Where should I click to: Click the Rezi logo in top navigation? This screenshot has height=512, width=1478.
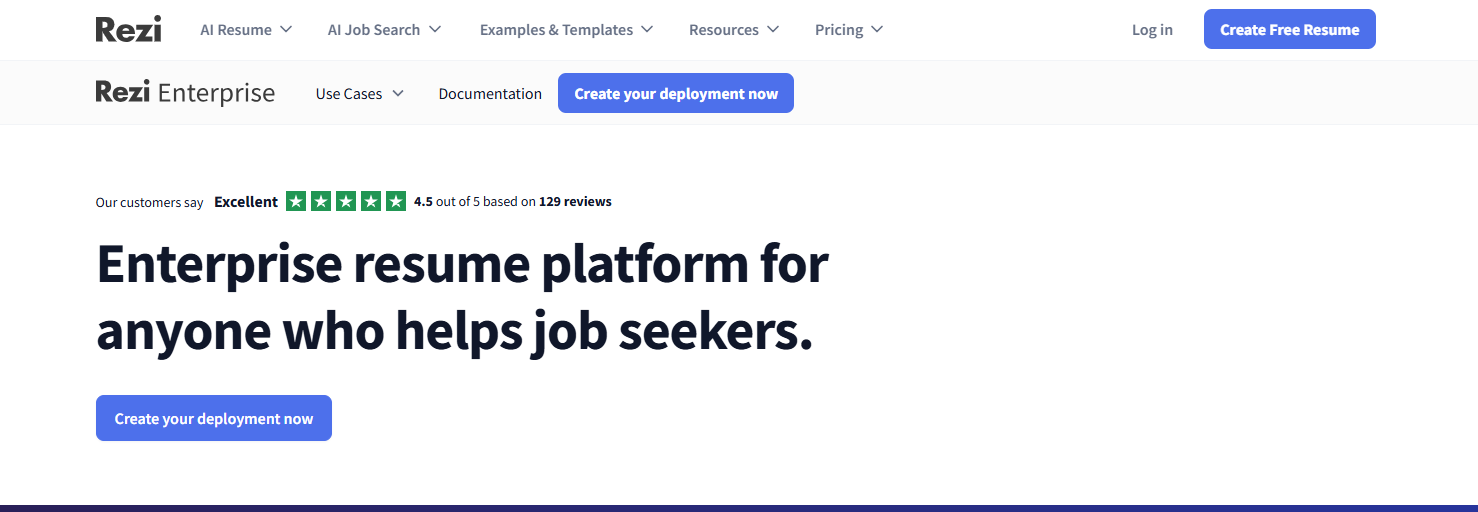[128, 29]
